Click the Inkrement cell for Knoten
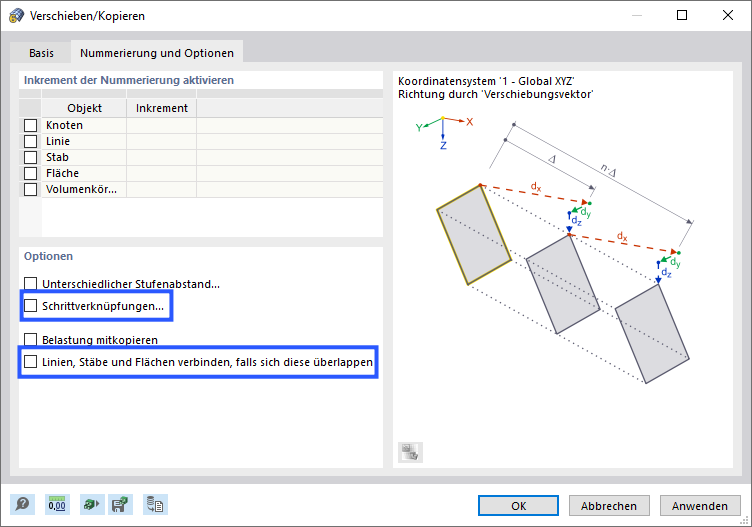This screenshot has height=527, width=752. [162, 125]
